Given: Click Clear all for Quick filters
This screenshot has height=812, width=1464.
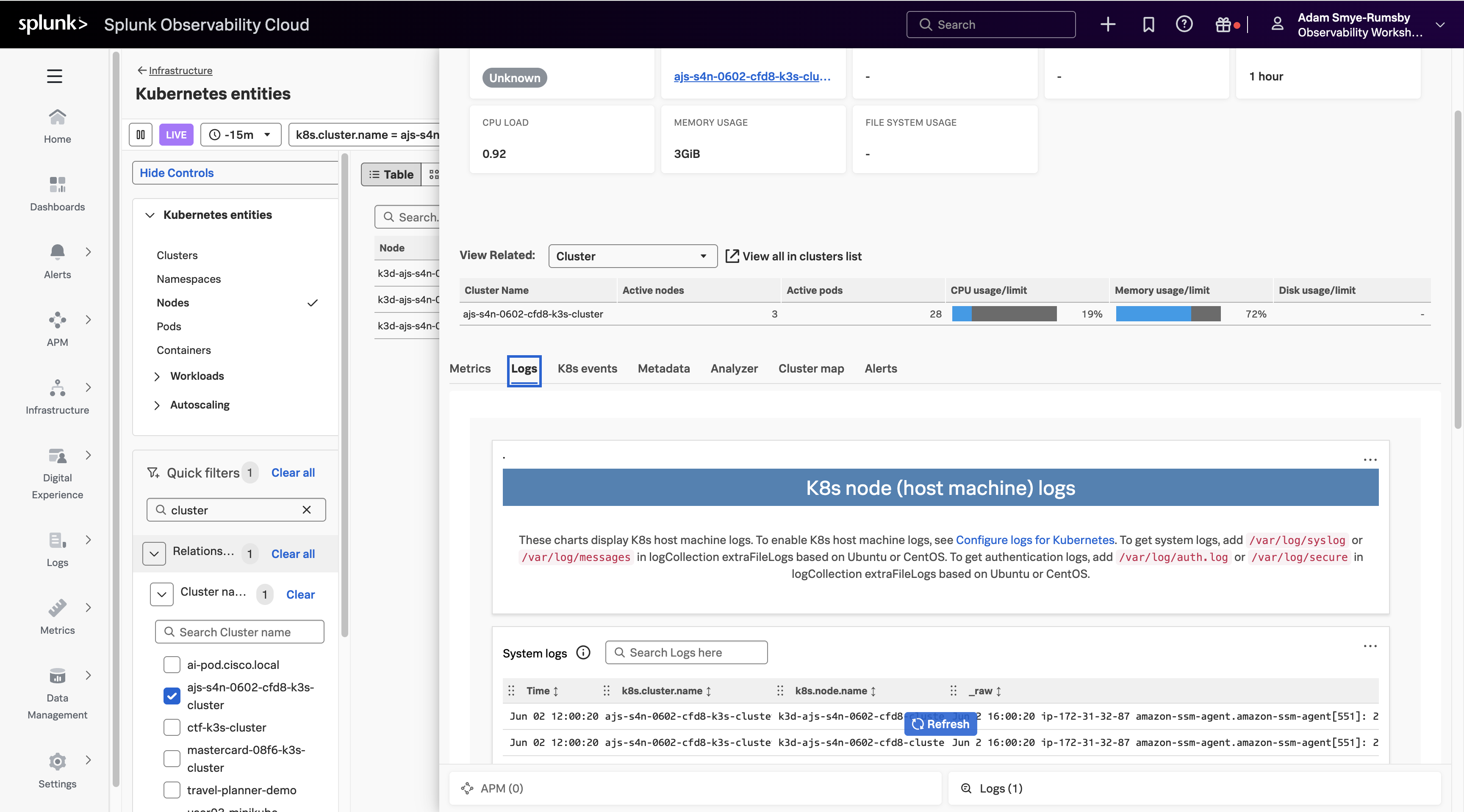Looking at the screenshot, I should tap(293, 472).
